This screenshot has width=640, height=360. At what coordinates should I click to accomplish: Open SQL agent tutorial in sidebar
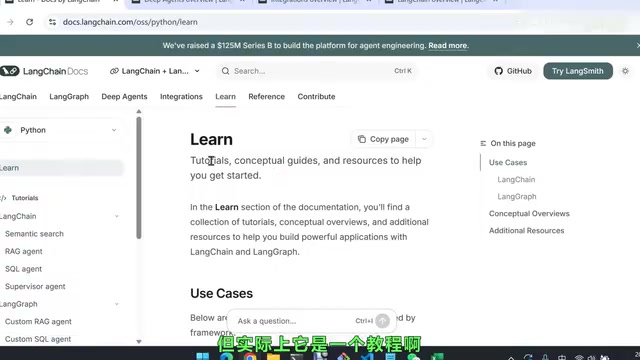point(23,269)
